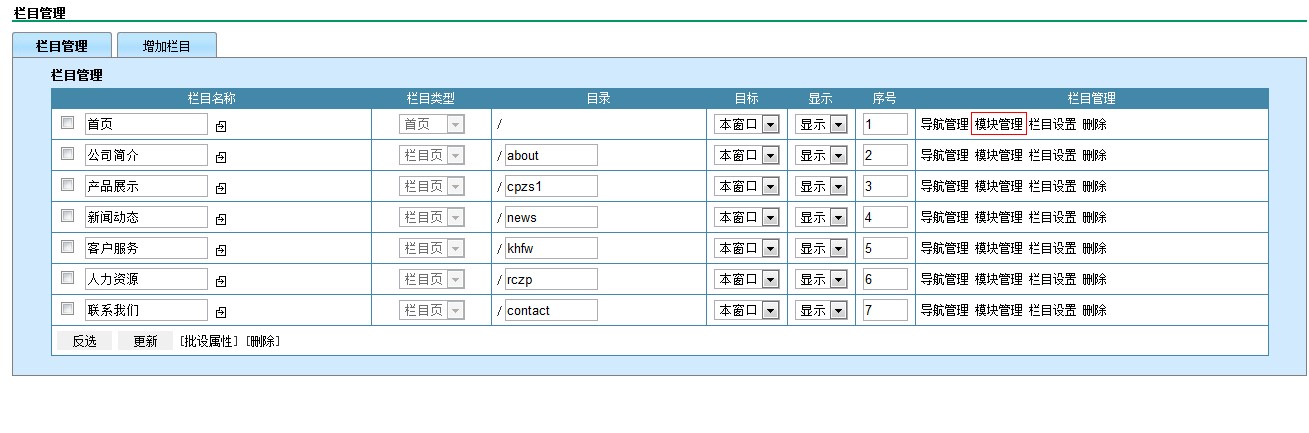Click the 更新 button

pos(145,341)
